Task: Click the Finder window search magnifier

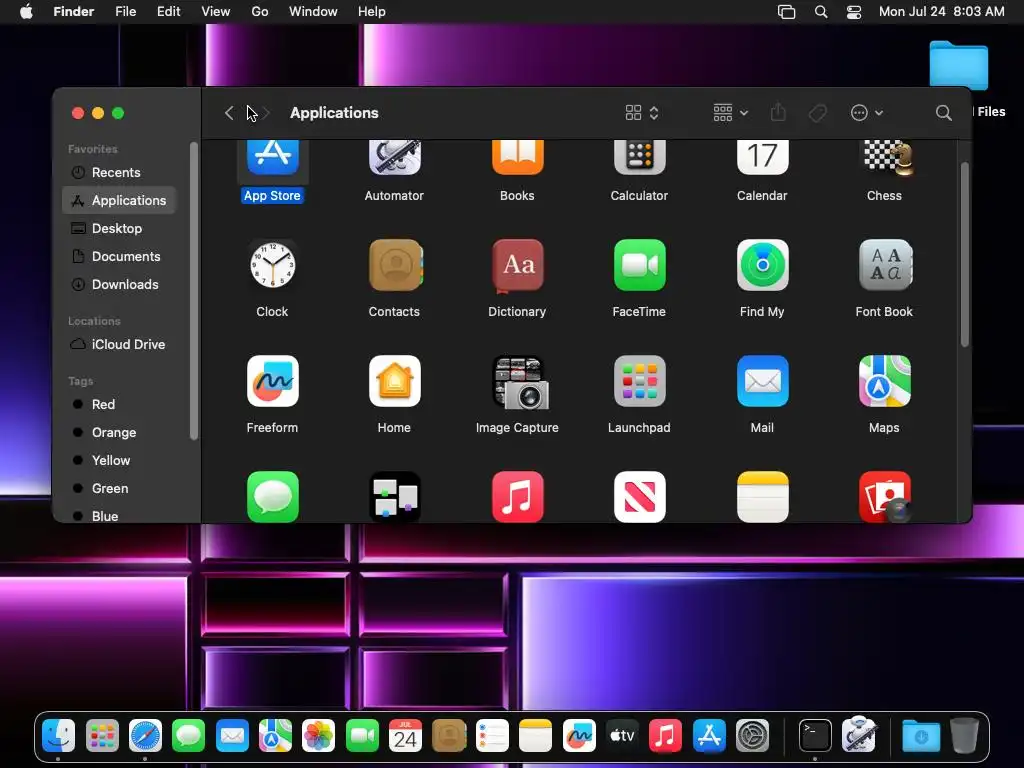Action: click(x=943, y=113)
